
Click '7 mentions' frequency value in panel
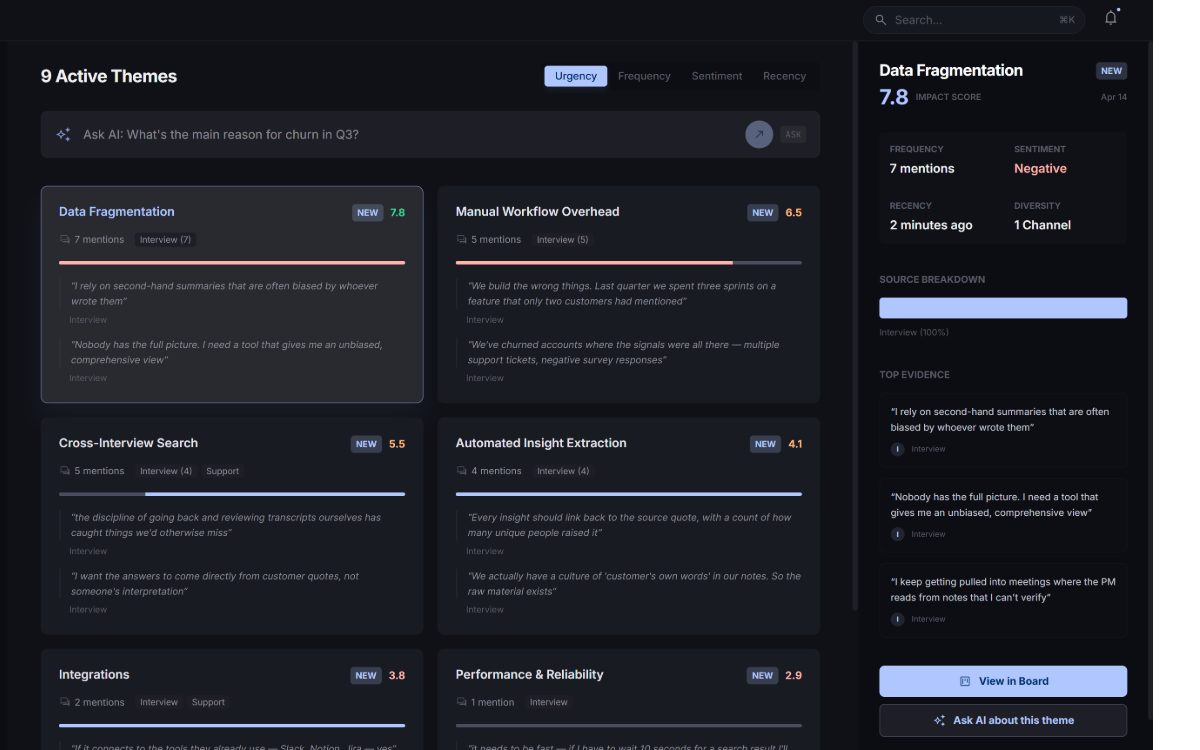click(x=922, y=169)
